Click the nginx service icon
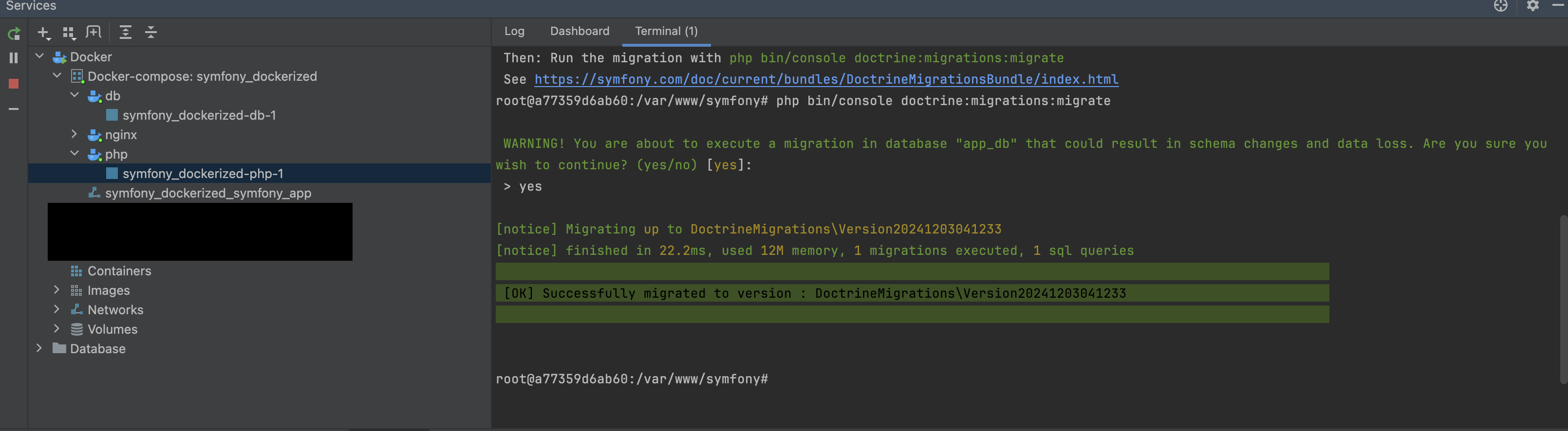Viewport: 1568px width, 431px height. (94, 135)
